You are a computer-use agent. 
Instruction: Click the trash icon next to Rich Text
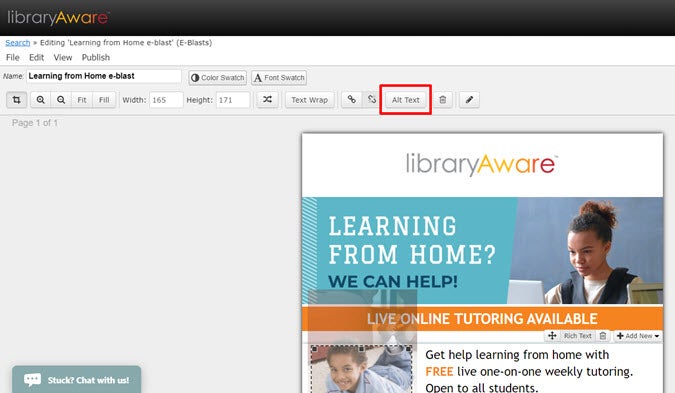pos(603,336)
